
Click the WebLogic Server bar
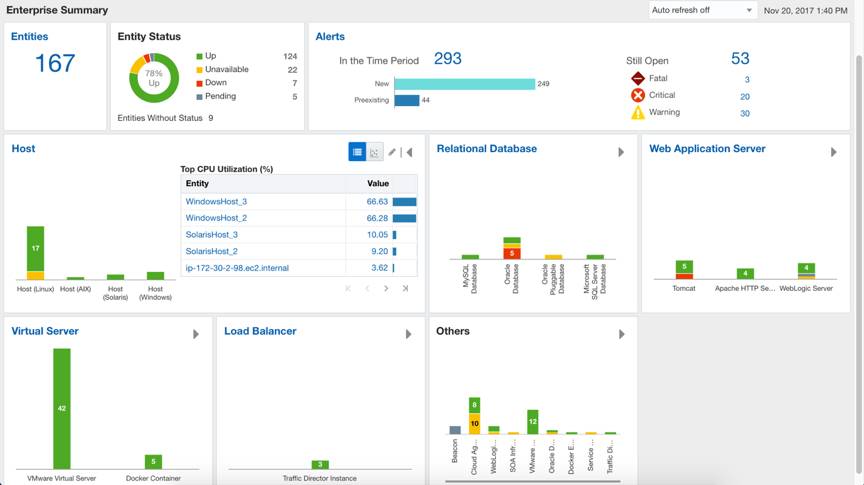click(x=806, y=271)
